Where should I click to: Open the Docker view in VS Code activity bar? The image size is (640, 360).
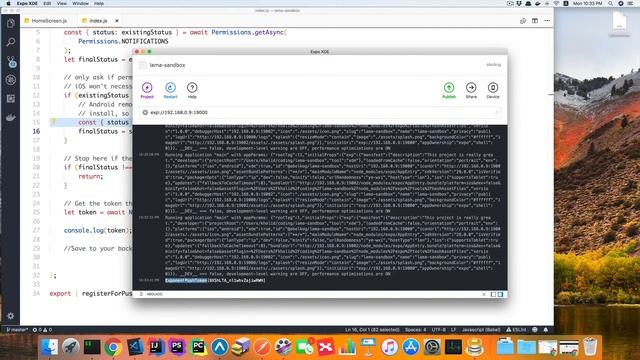pyautogui.click(x=11, y=118)
